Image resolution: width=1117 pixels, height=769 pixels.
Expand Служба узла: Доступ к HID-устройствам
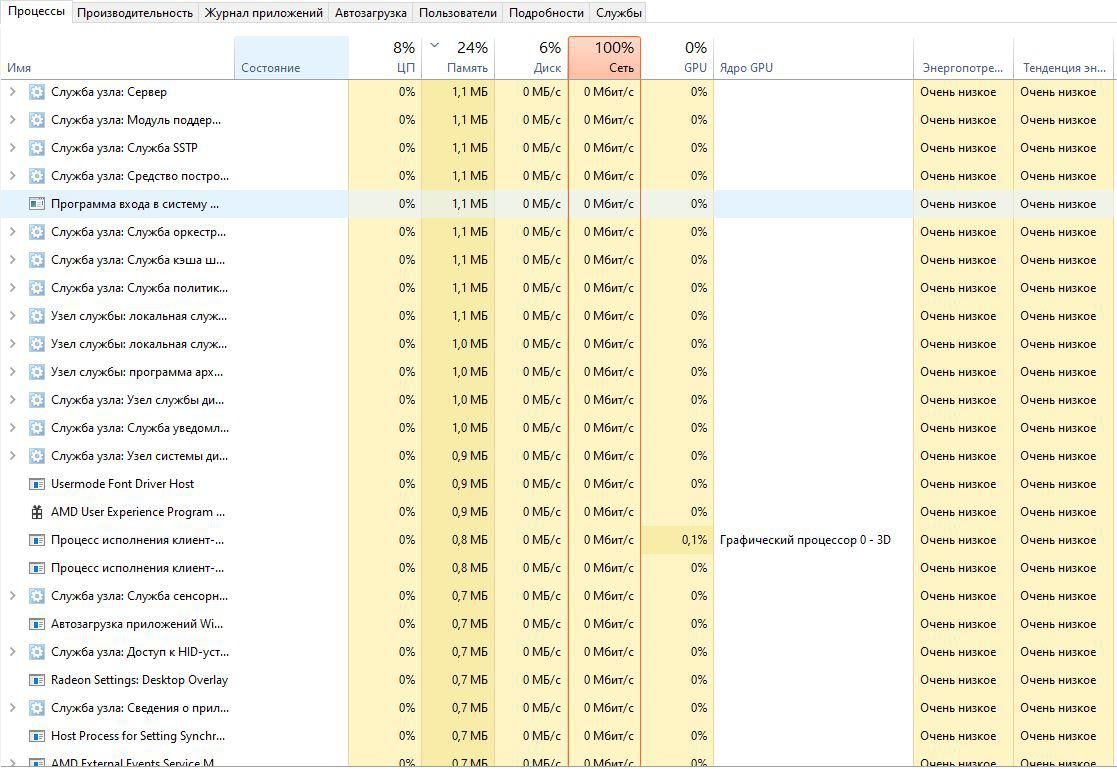coord(12,652)
